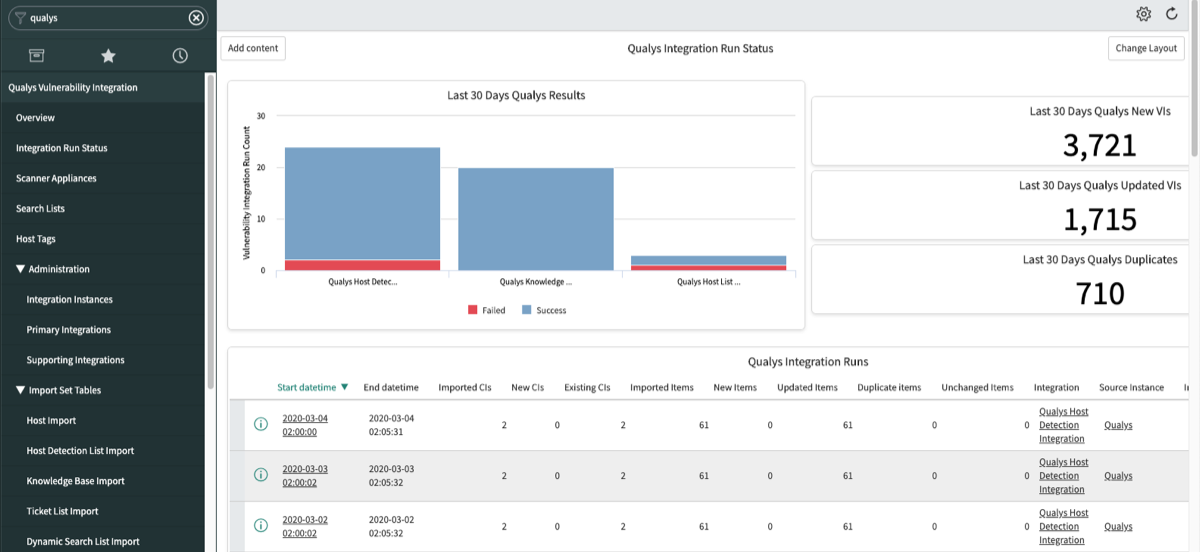This screenshot has height=552, width=1200.
Task: Open Scanner Appliances module
Action: tap(56, 178)
